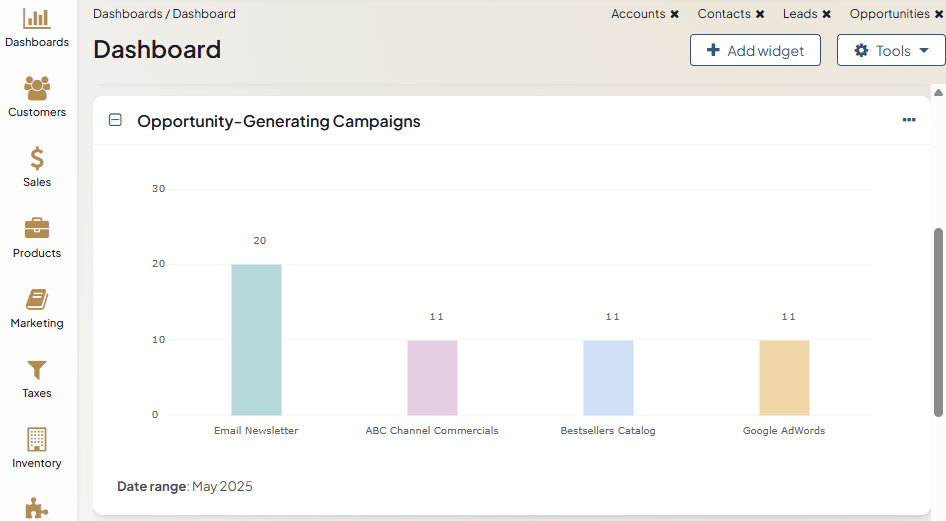Collapse the Opportunity-Generating Campaigns widget

tap(115, 120)
